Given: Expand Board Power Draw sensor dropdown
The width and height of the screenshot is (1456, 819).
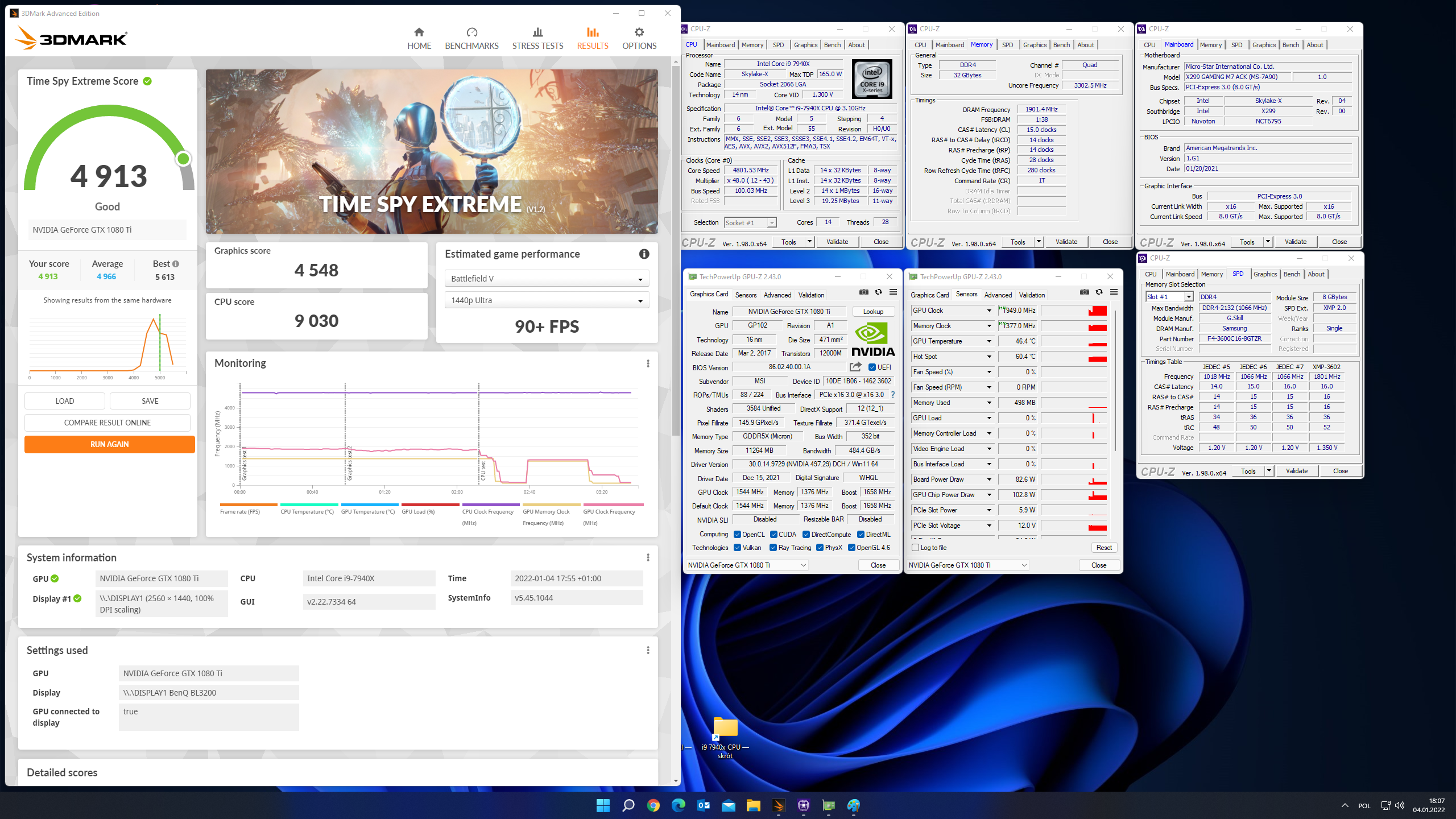Looking at the screenshot, I should click(989, 479).
